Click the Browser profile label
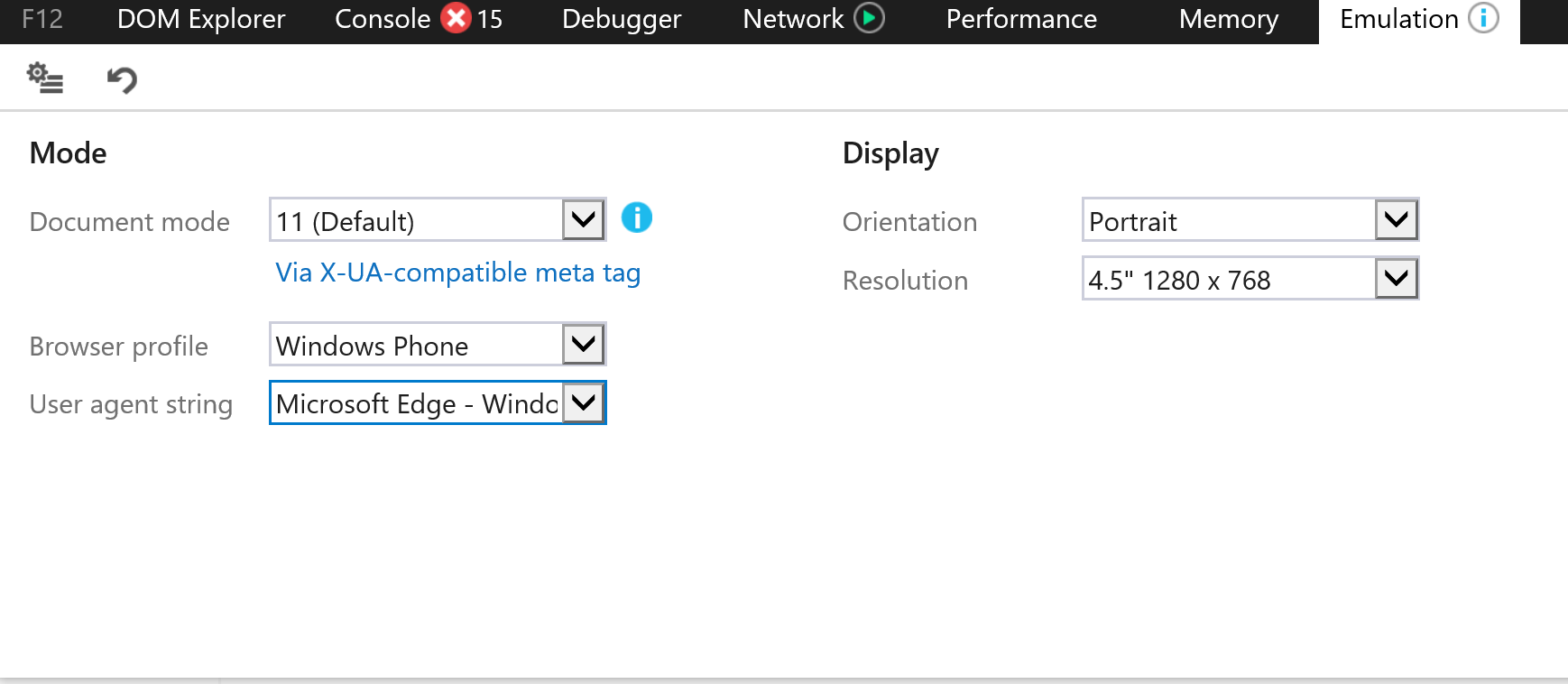The height and width of the screenshot is (684, 1568). [x=119, y=347]
